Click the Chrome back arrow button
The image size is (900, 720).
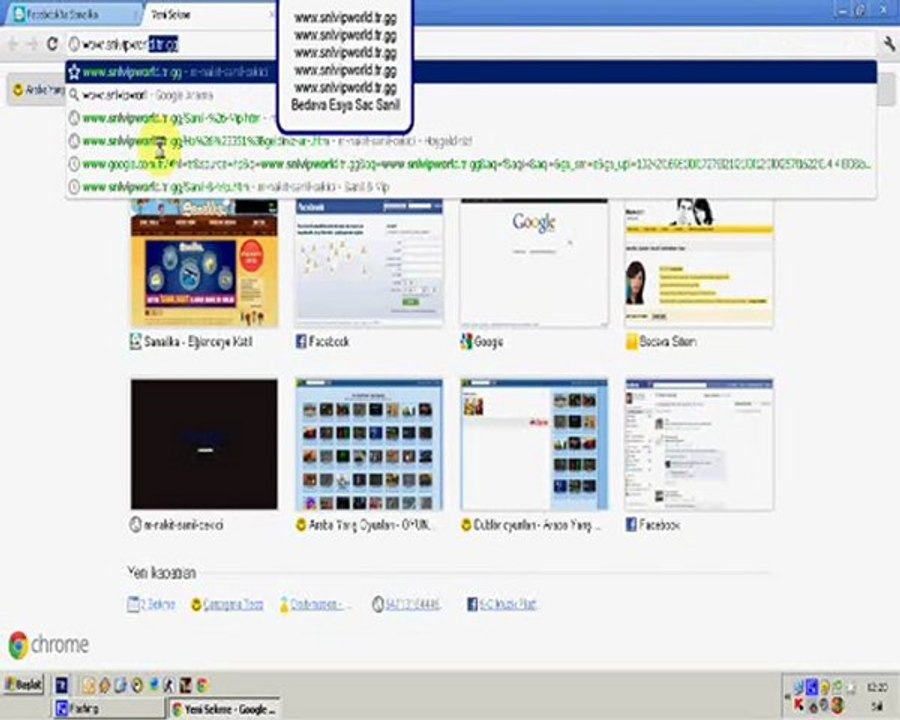click(13, 44)
